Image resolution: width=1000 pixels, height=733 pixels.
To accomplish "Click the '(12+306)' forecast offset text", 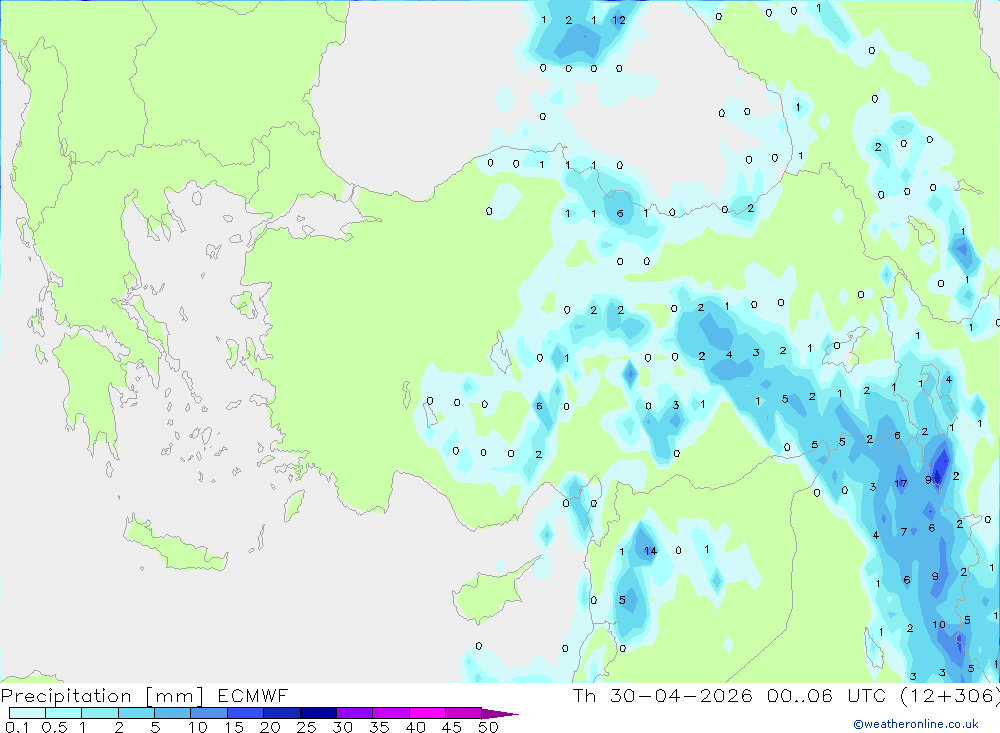I will pyautogui.click(x=950, y=696).
